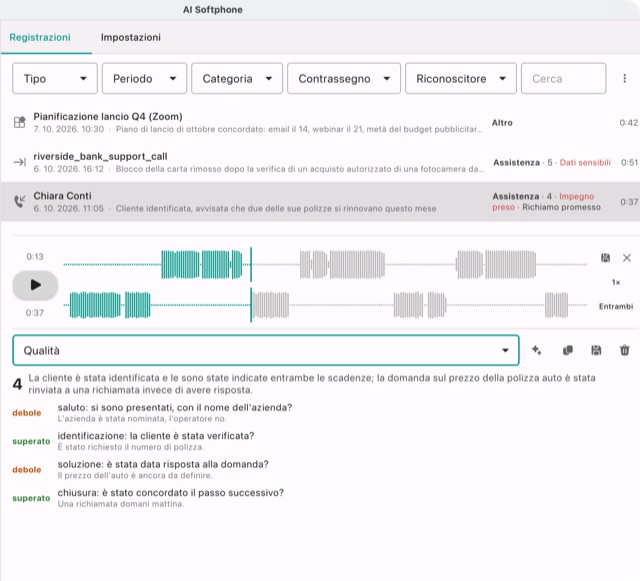The width and height of the screenshot is (640, 581).
Task: Select the riverside_bank_support_call recording
Action: 320,162
